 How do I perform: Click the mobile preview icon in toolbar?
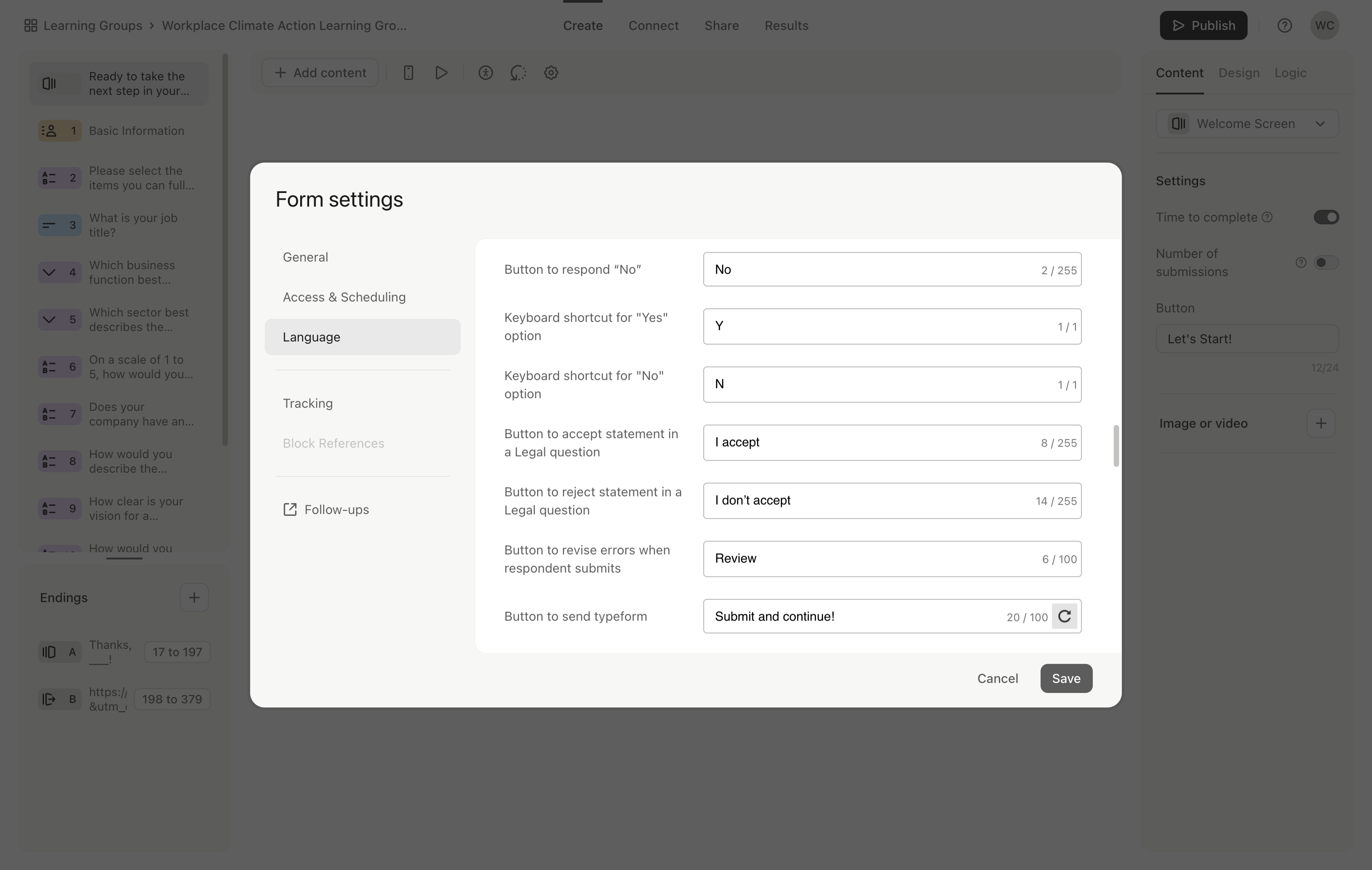(x=408, y=73)
